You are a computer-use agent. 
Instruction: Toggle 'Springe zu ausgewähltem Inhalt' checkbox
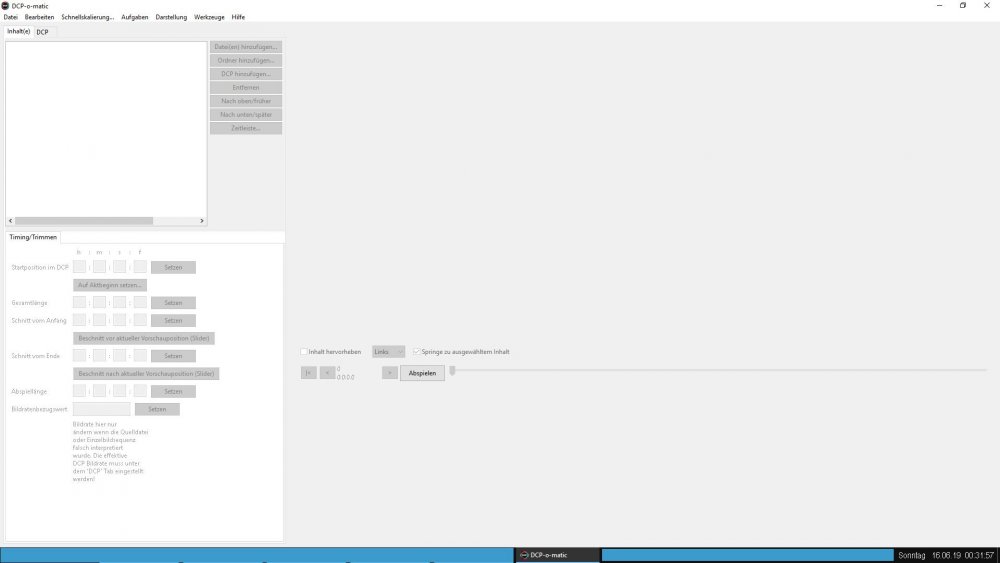(x=417, y=352)
